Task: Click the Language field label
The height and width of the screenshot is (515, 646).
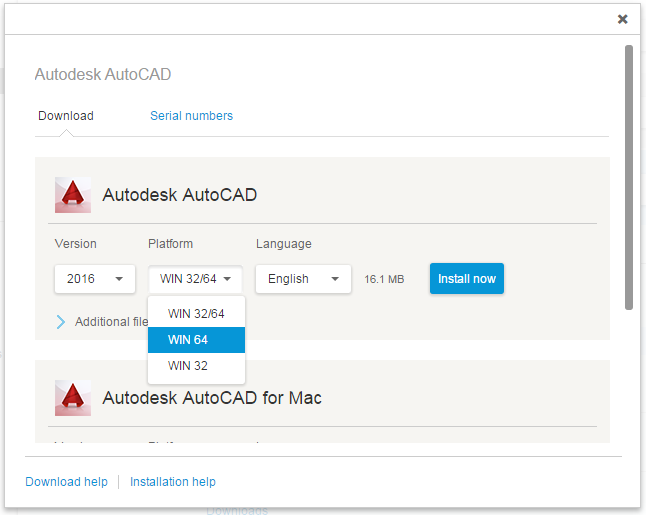Action: click(x=283, y=244)
